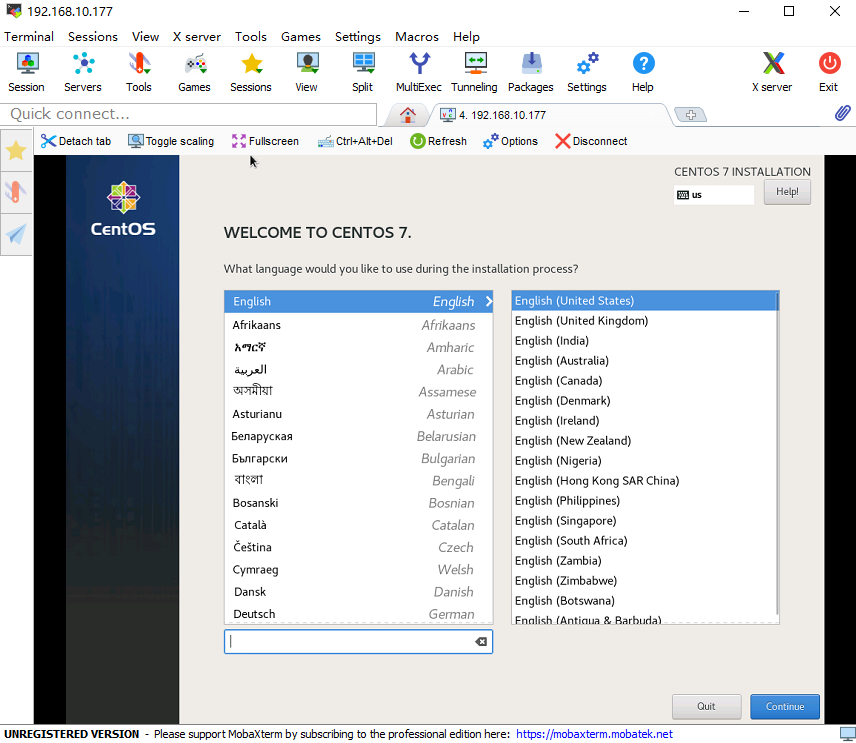Open the Settings gears toolbar icon
The image size is (856, 743).
[x=587, y=72]
